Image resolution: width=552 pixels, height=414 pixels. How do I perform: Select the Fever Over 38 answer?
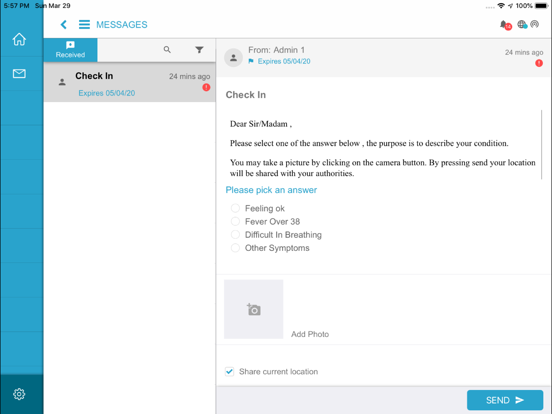click(235, 221)
